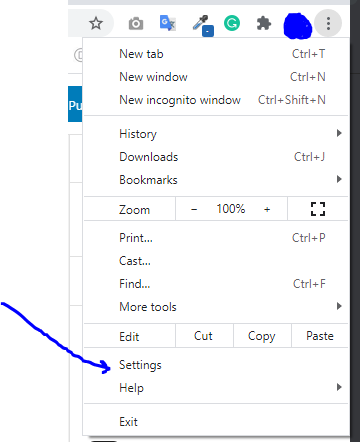
Task: Expand the History submenu
Action: click(216, 134)
